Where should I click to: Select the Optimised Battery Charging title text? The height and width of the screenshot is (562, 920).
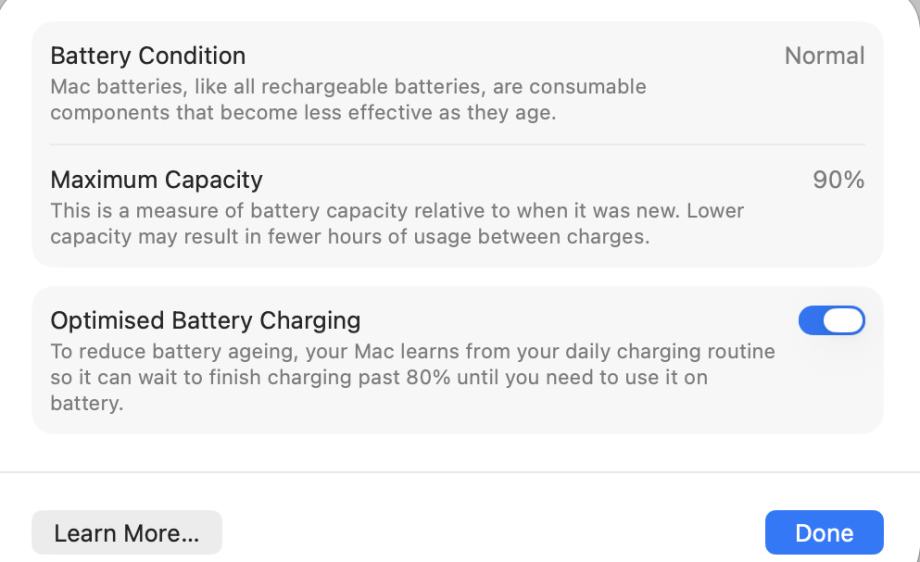205,320
